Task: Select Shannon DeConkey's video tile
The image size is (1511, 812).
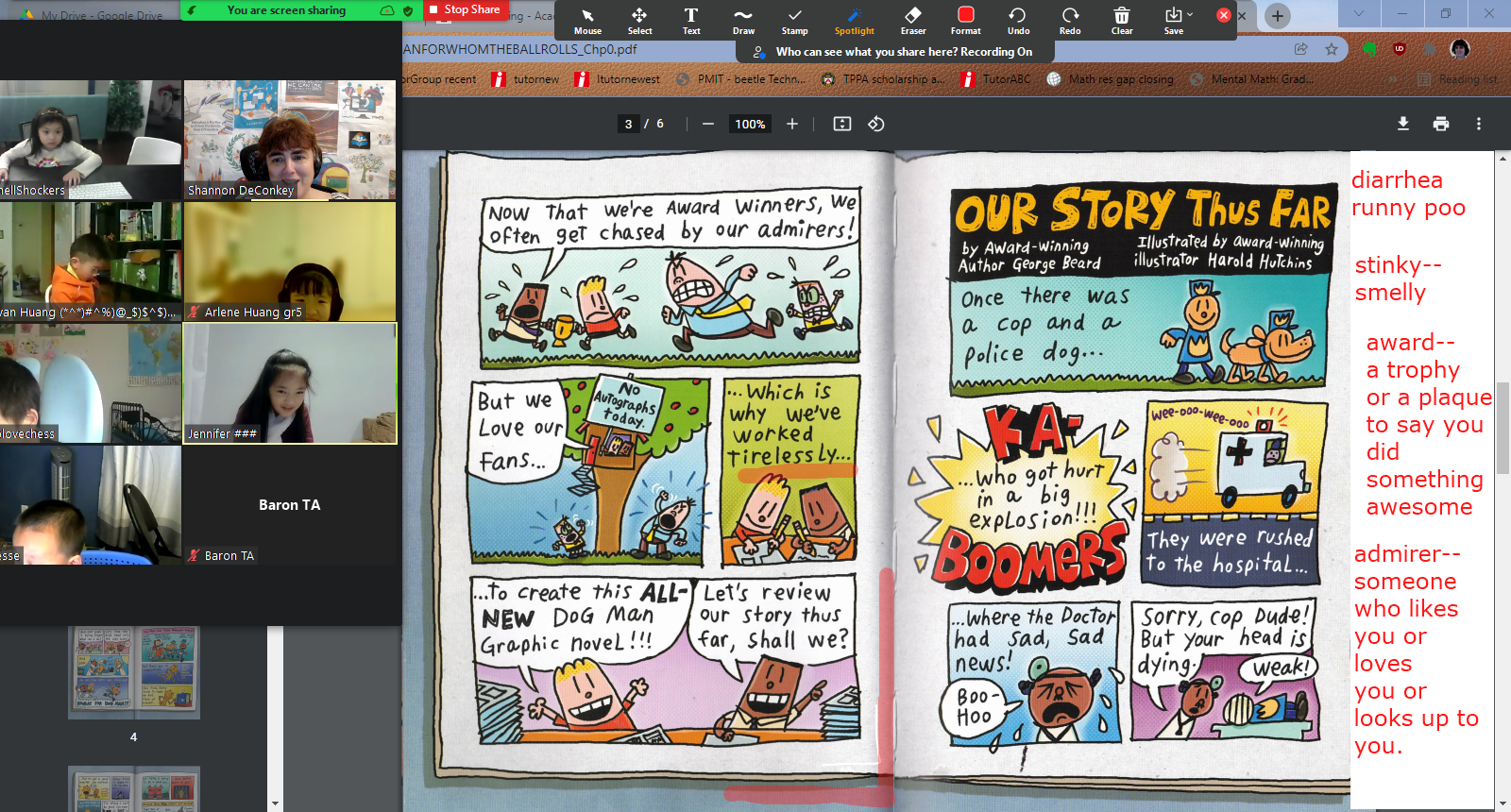Action: 290,140
